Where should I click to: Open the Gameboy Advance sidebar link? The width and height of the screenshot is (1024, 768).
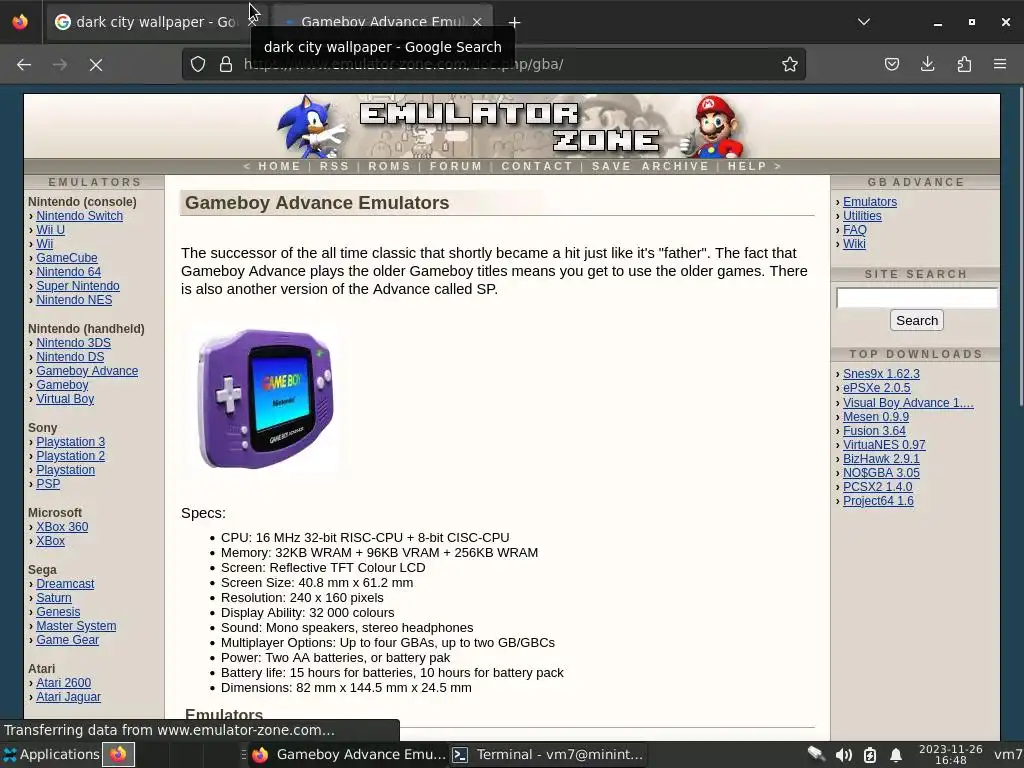pyautogui.click(x=87, y=371)
